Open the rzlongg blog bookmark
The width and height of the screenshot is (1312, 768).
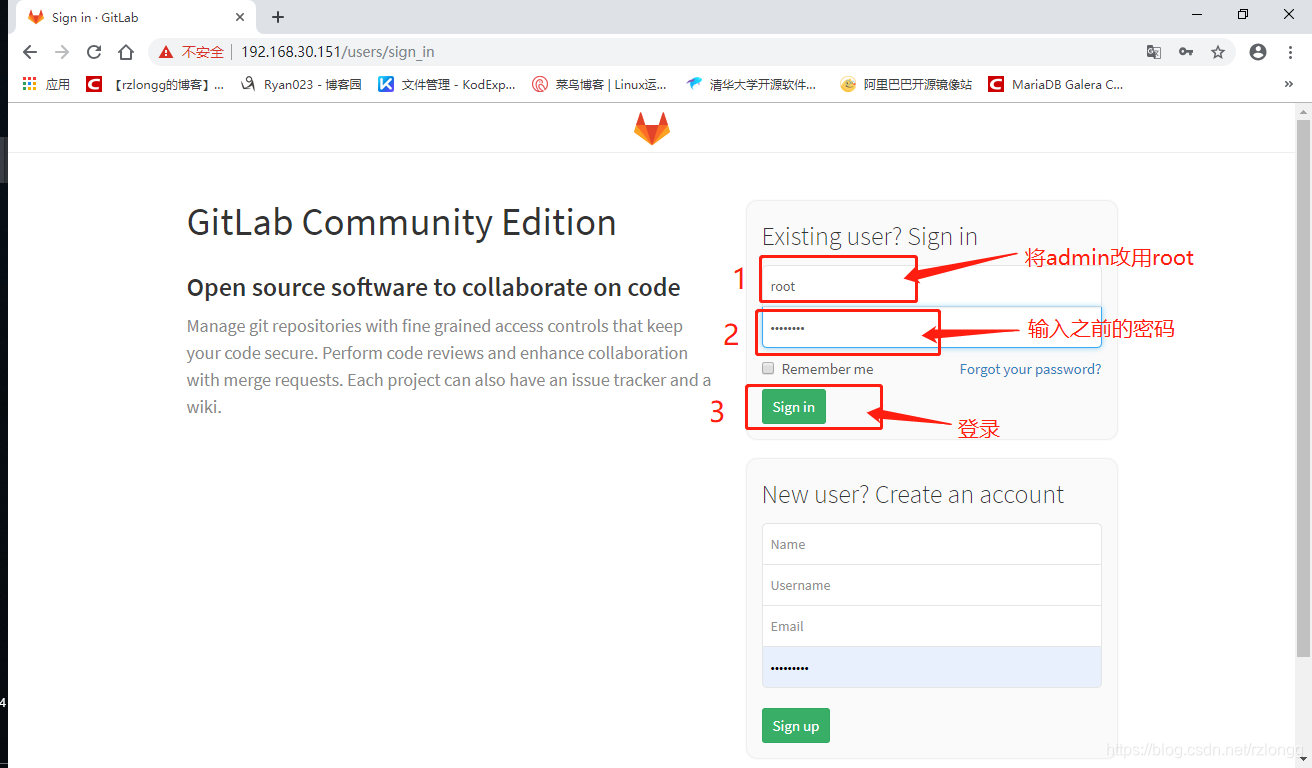tap(155, 85)
